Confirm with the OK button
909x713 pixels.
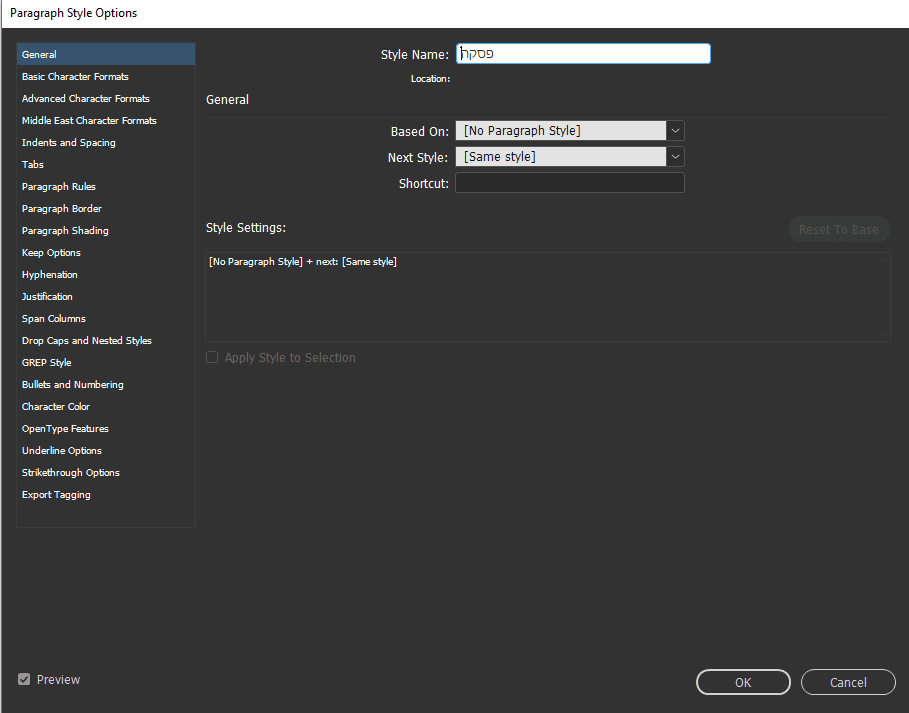pos(743,682)
